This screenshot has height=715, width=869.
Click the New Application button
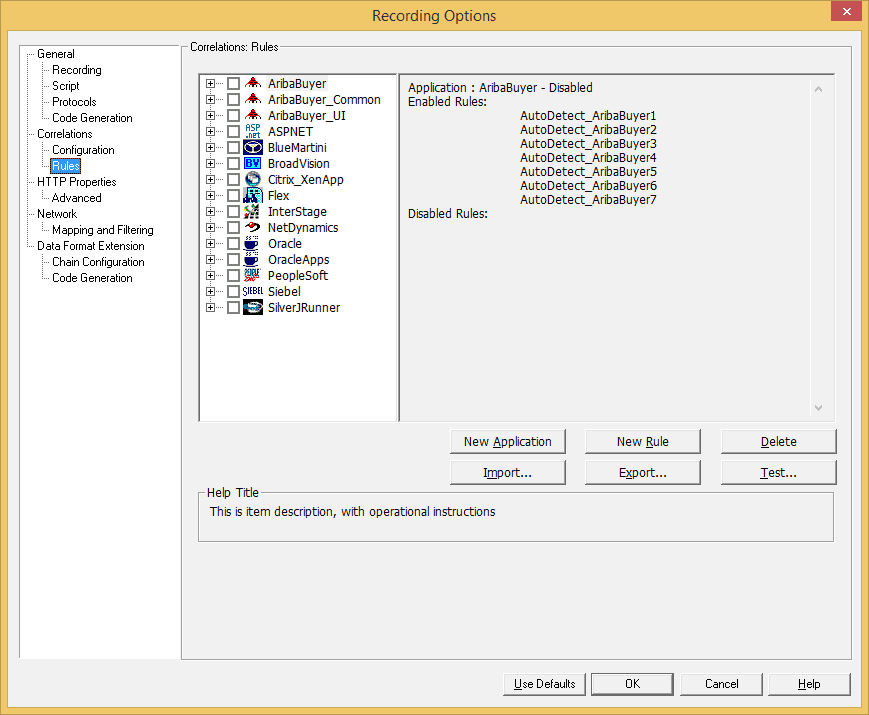508,442
